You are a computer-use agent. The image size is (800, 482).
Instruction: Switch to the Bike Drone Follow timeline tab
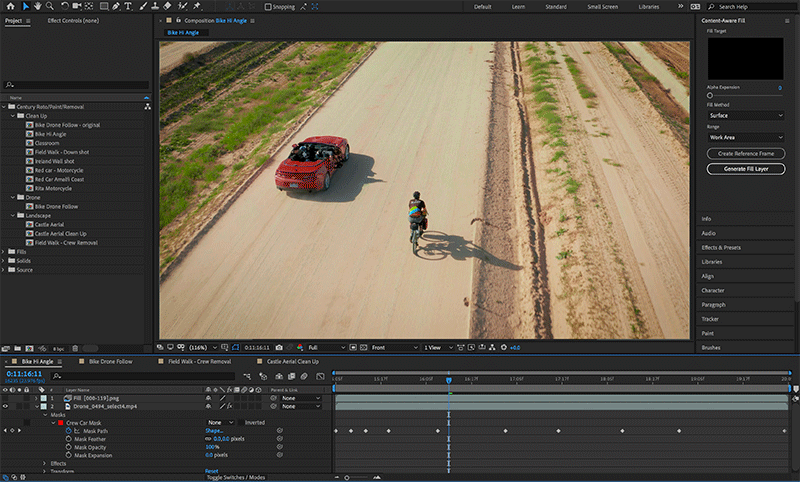click(110, 361)
